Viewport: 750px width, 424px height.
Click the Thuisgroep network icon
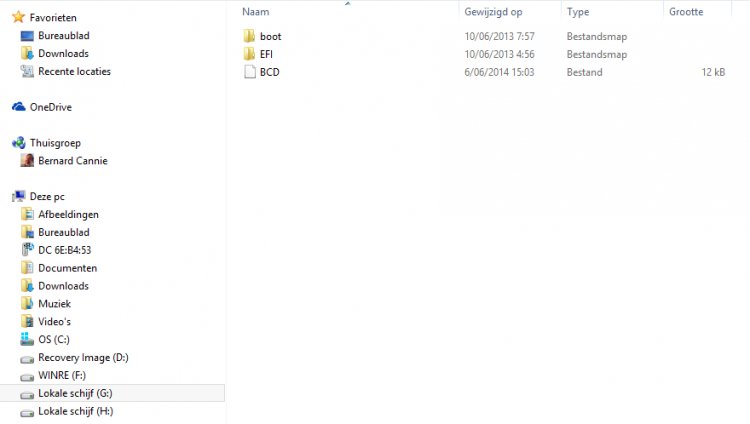tap(19, 143)
